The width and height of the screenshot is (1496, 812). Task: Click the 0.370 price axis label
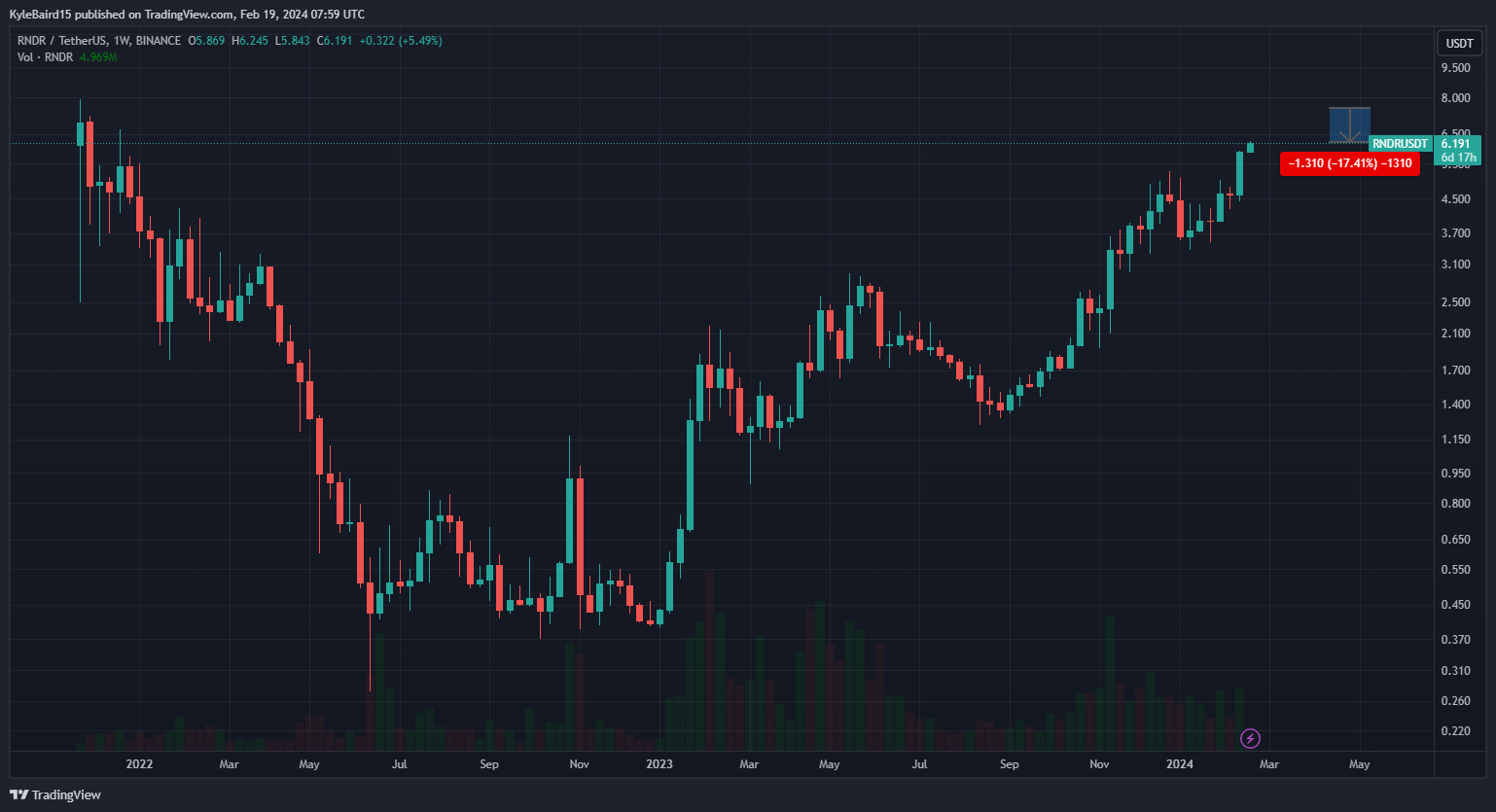pyautogui.click(x=1456, y=640)
